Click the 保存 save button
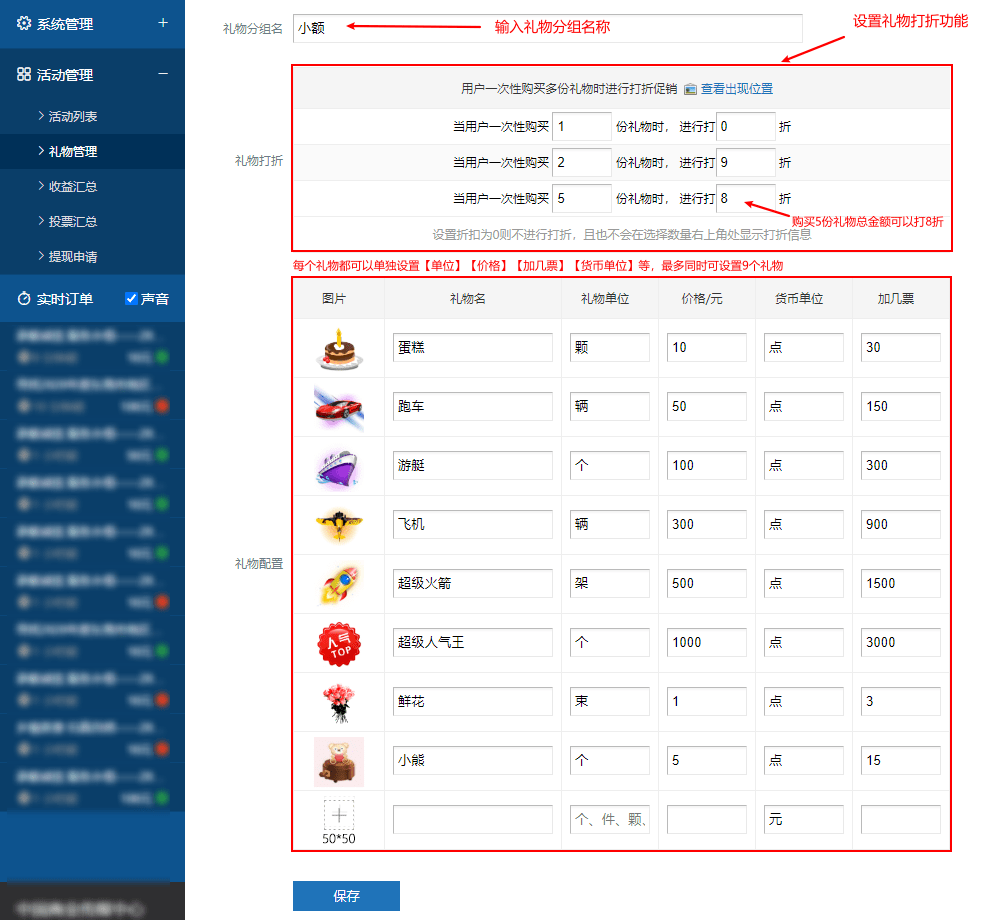 tap(346, 896)
